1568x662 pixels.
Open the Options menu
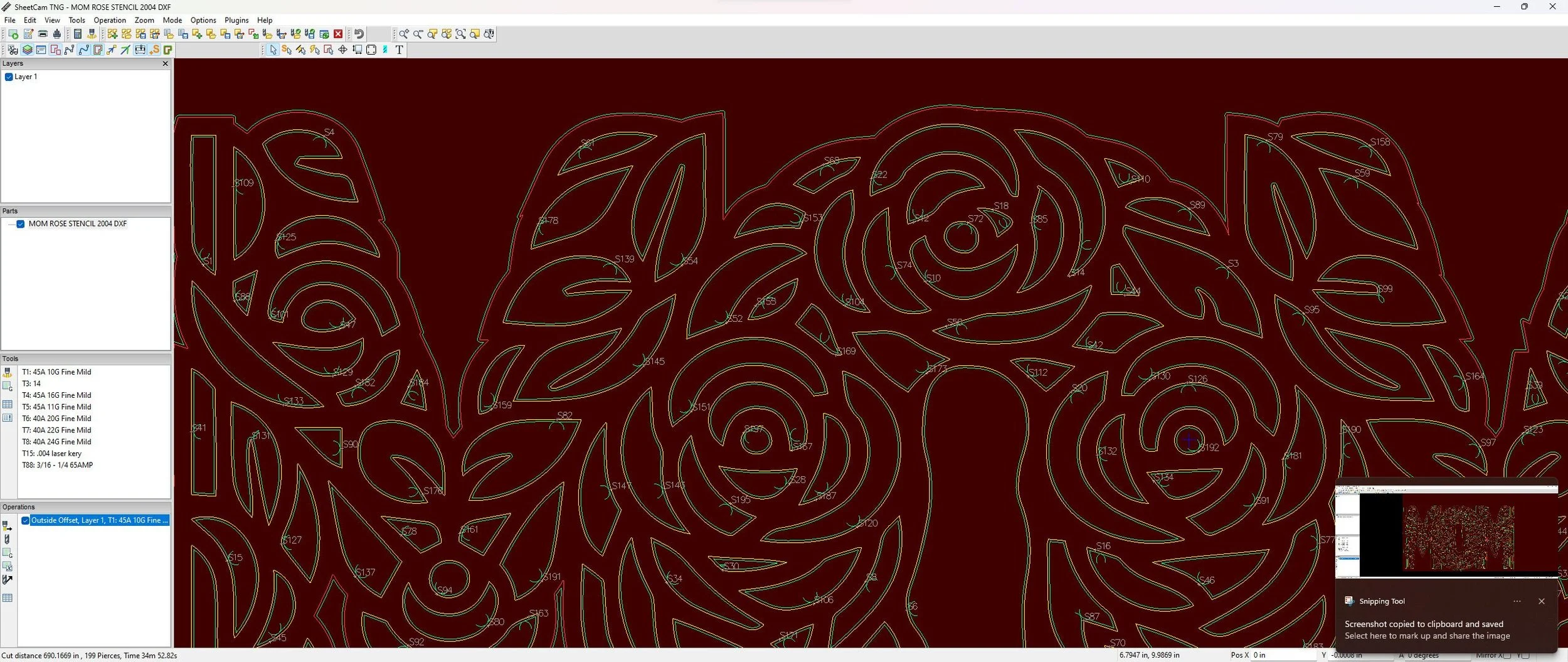point(203,20)
